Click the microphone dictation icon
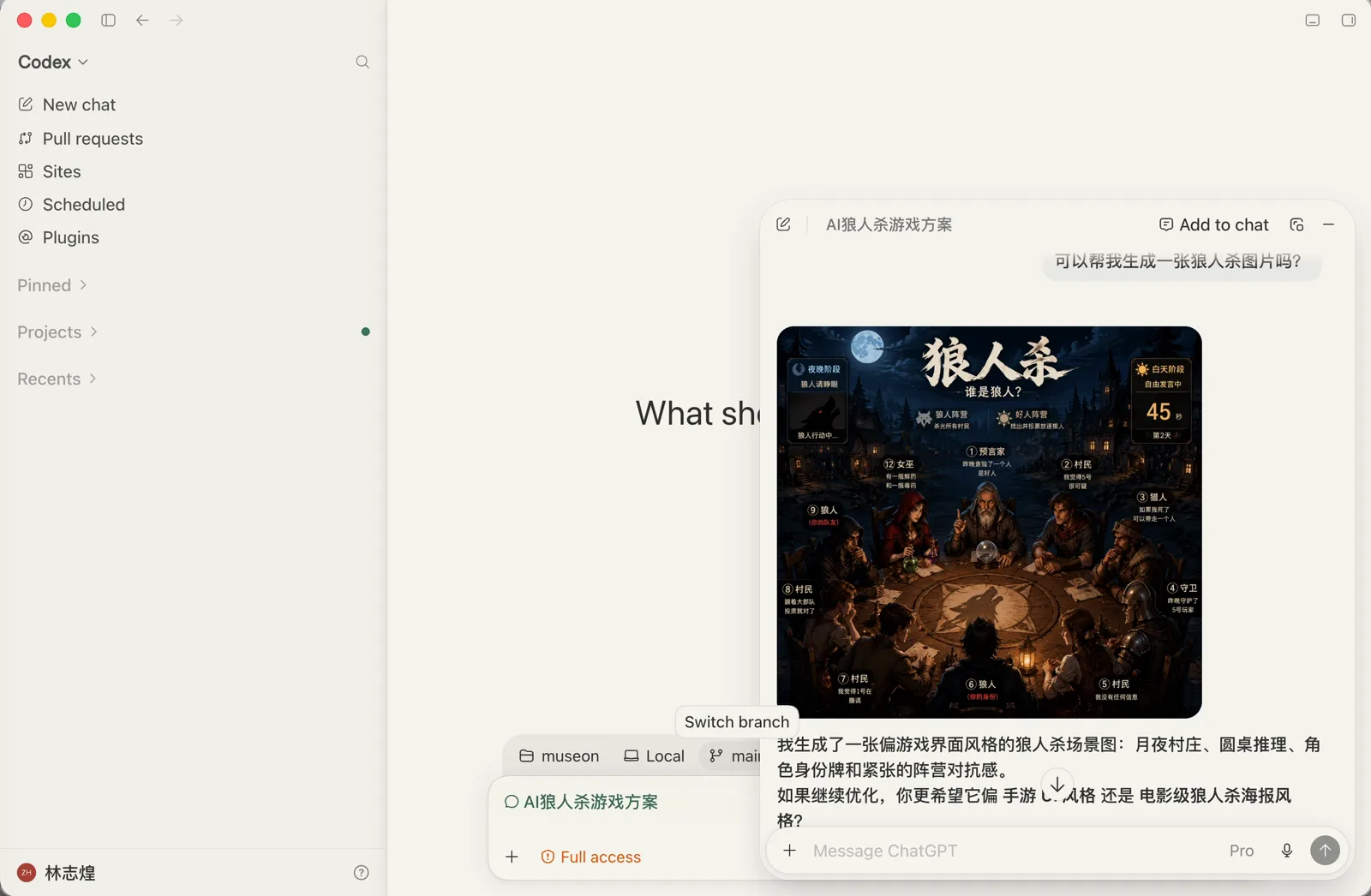The width and height of the screenshot is (1371, 896). click(x=1287, y=851)
